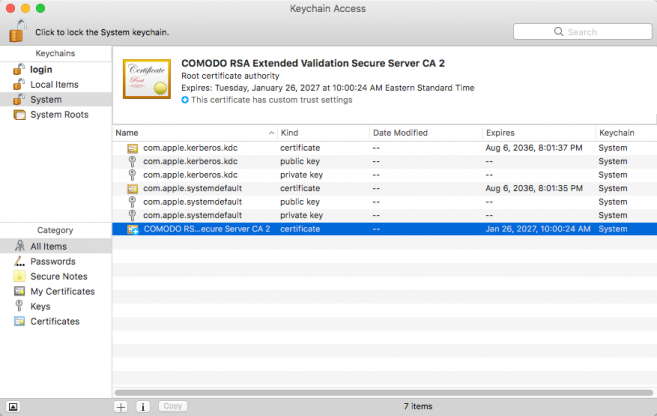Show the Certificates category
Viewport: 657px width, 416px height.
pos(56,322)
